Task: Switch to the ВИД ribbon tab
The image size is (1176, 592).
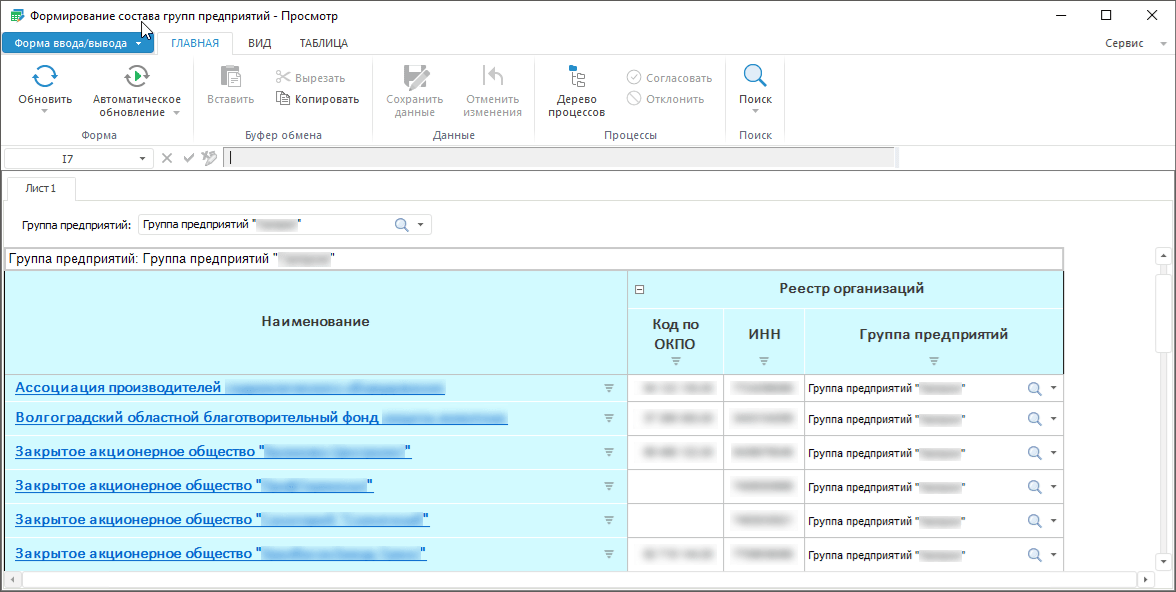Action: (259, 43)
